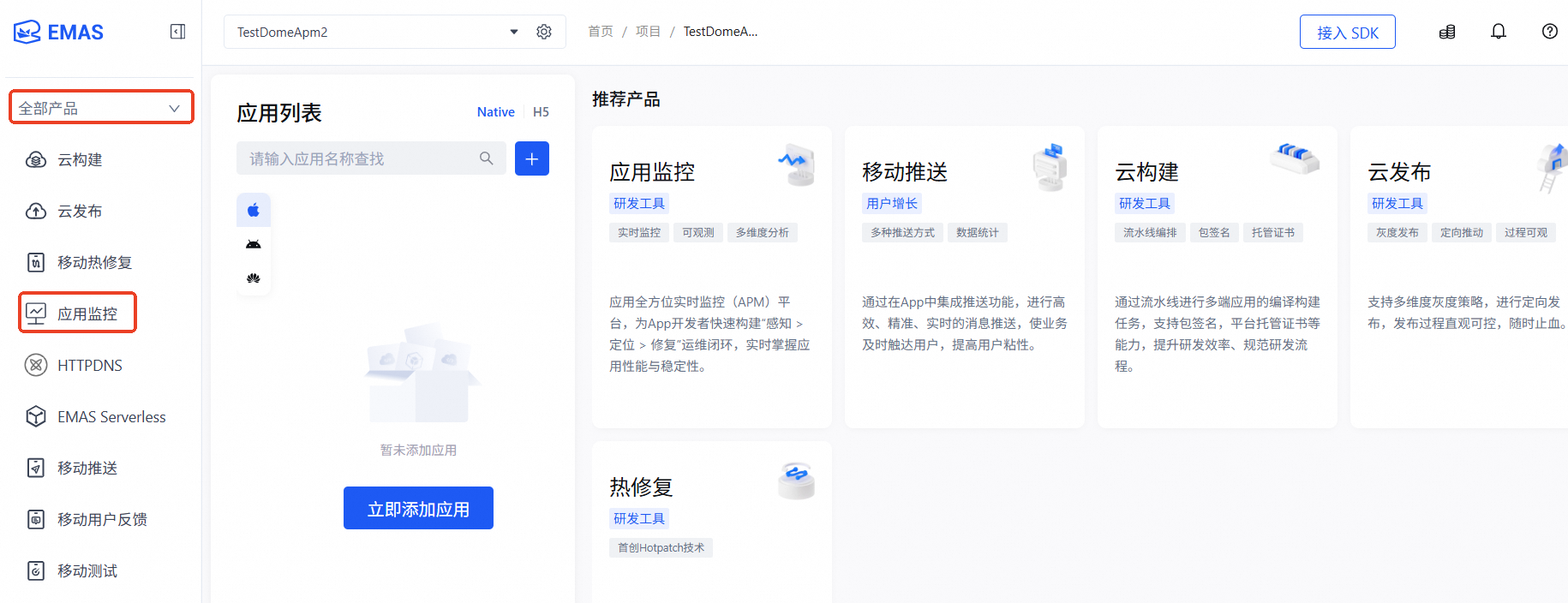Viewport: 1568px width, 603px height.
Task: Click the 移动测试 sidebar icon
Action: click(x=36, y=570)
